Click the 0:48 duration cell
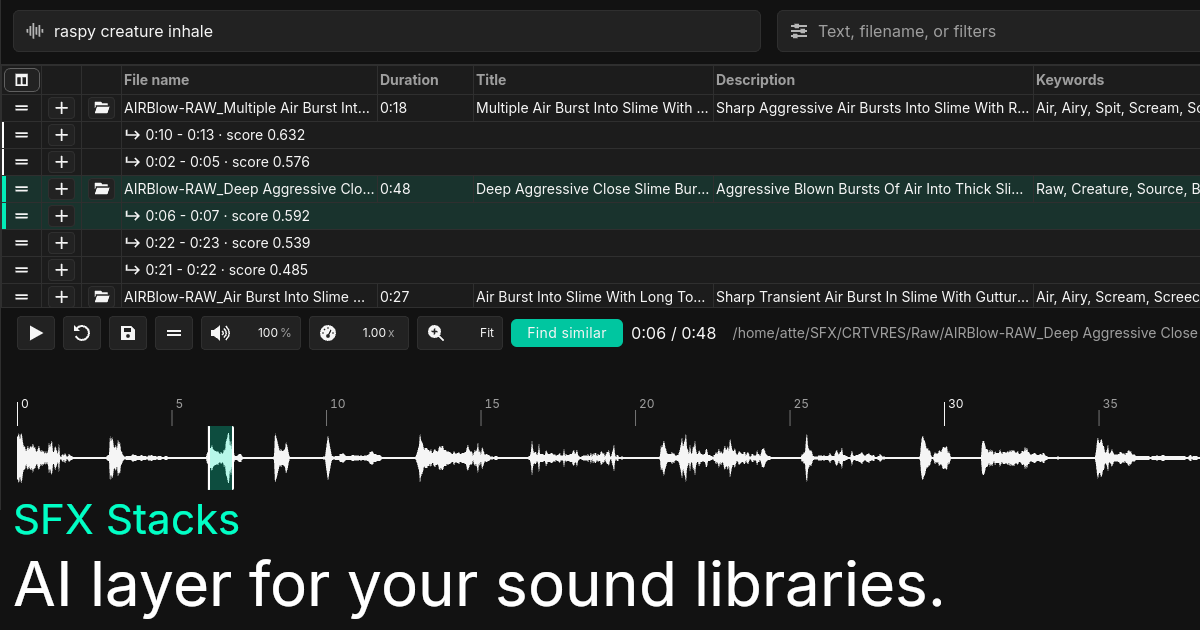This screenshot has height=630, width=1200. 395,189
